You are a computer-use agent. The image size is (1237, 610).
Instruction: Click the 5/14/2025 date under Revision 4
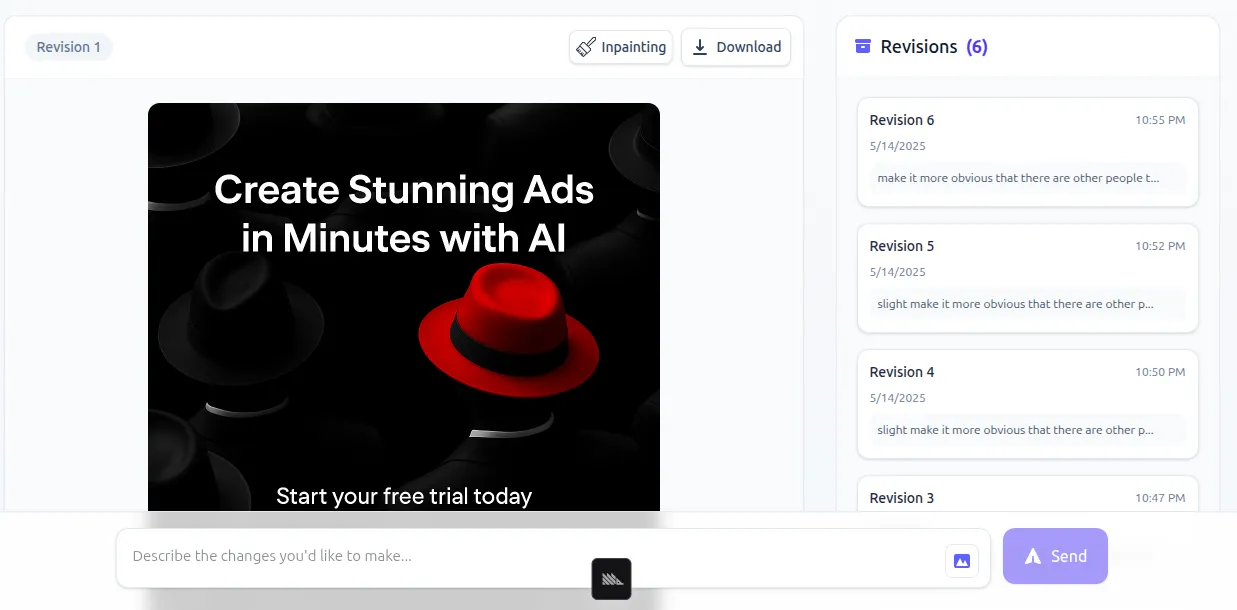click(x=898, y=398)
